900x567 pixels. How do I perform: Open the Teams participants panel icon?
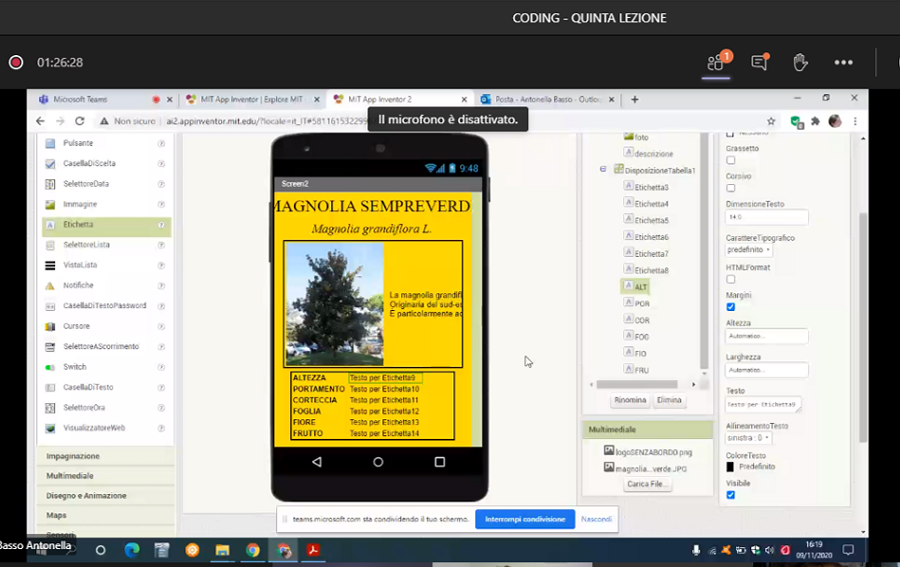[716, 62]
